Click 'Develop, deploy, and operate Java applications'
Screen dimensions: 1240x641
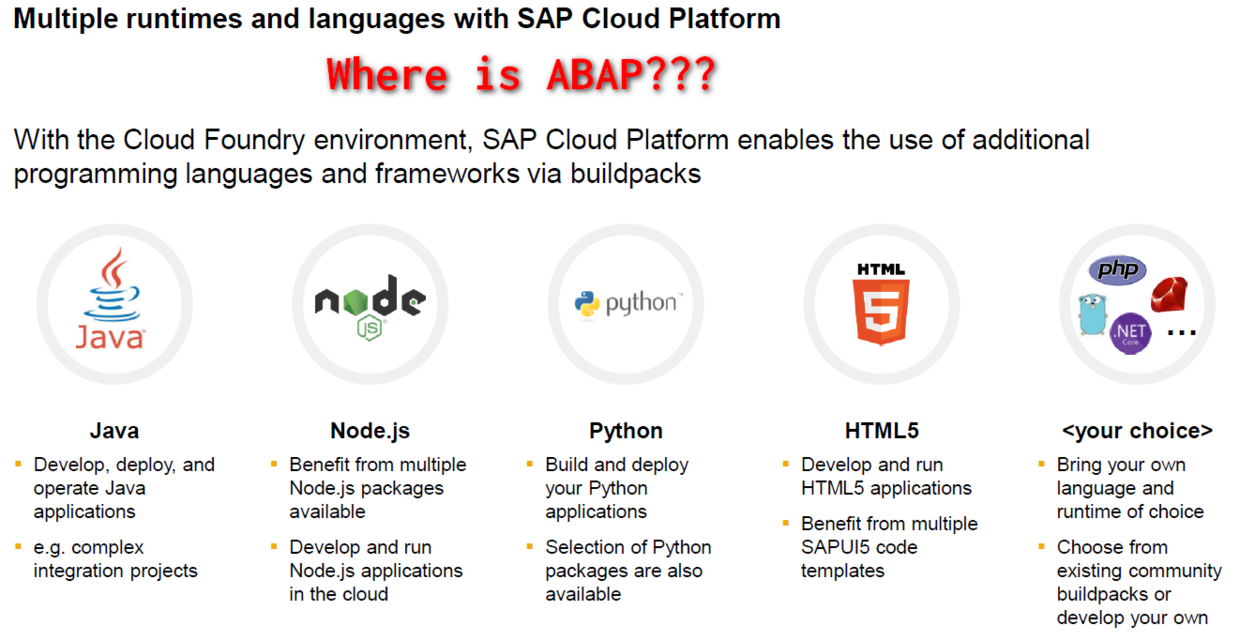click(x=123, y=488)
